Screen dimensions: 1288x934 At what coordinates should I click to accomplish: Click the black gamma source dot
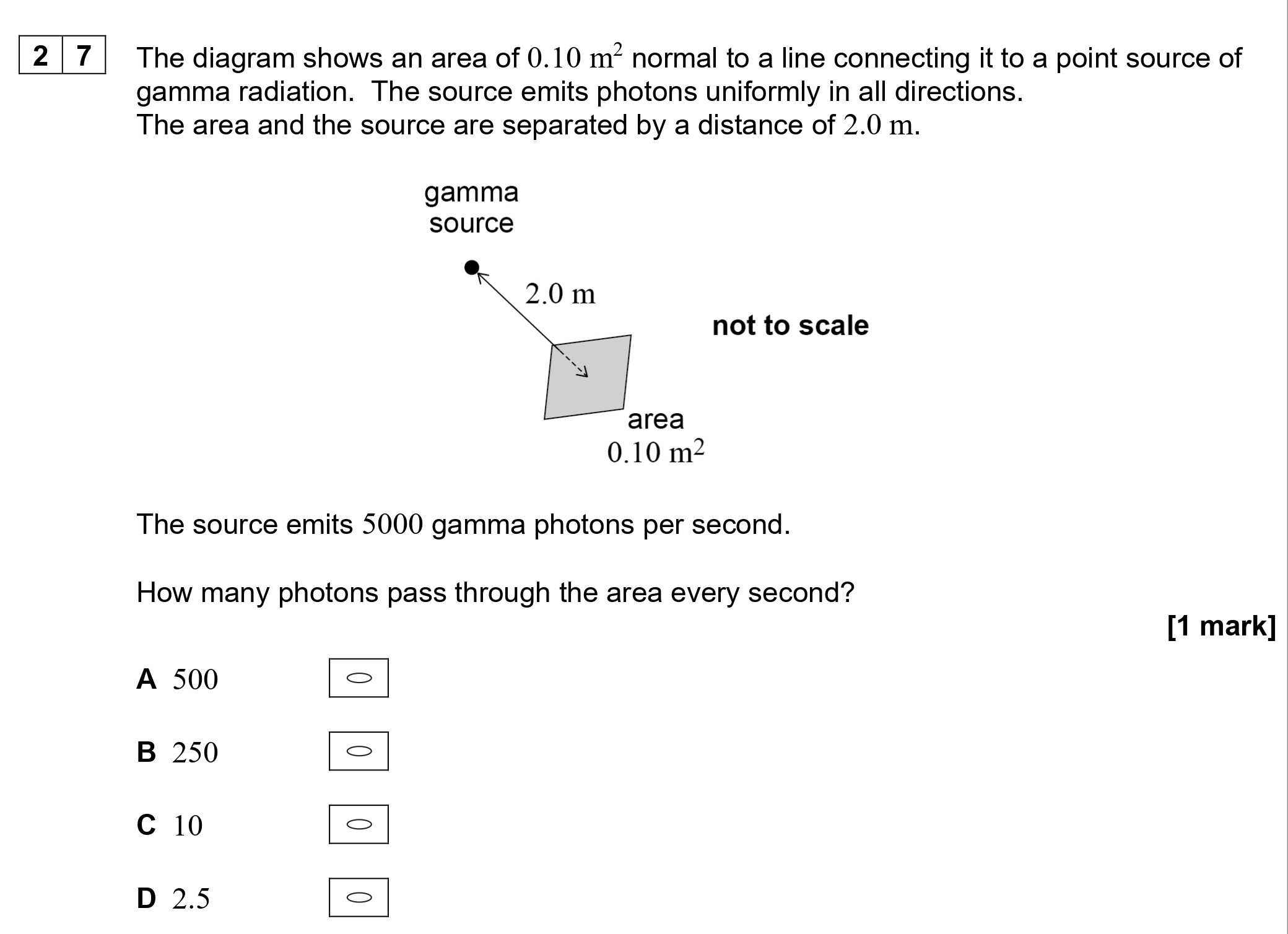[x=472, y=268]
